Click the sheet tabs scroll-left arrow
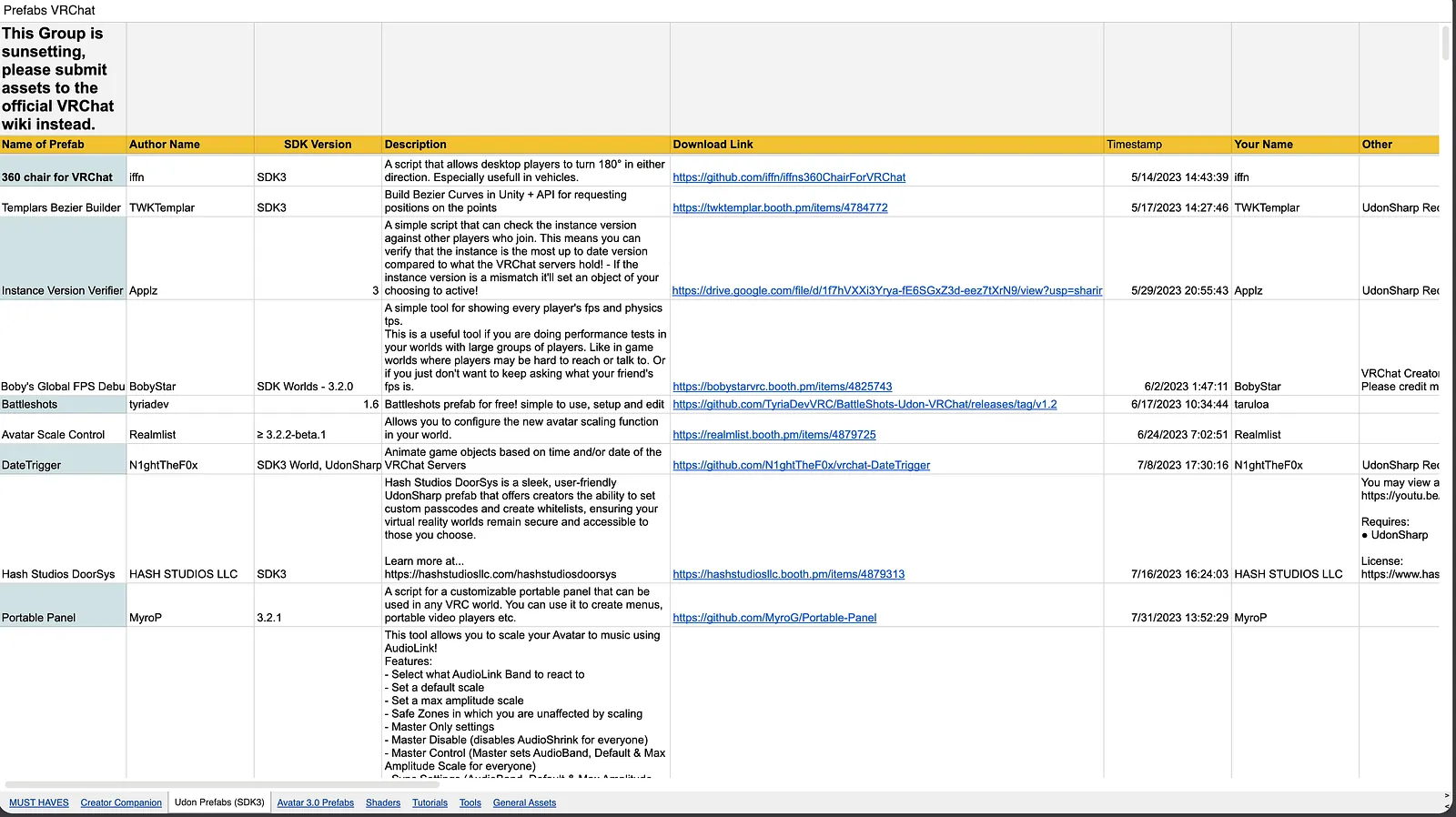This screenshot has width=1456, height=817. (x=1447, y=806)
